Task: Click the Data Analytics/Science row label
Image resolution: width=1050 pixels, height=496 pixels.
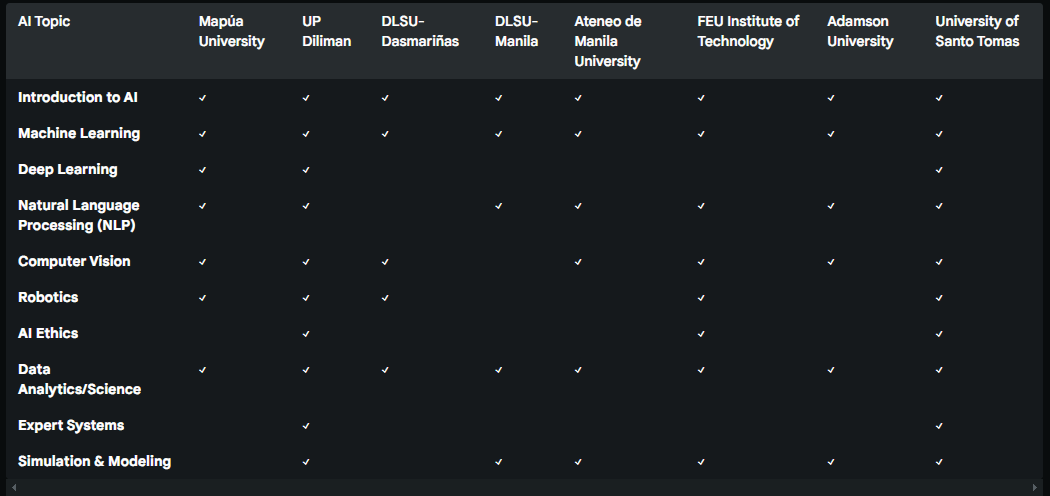Action: point(79,379)
